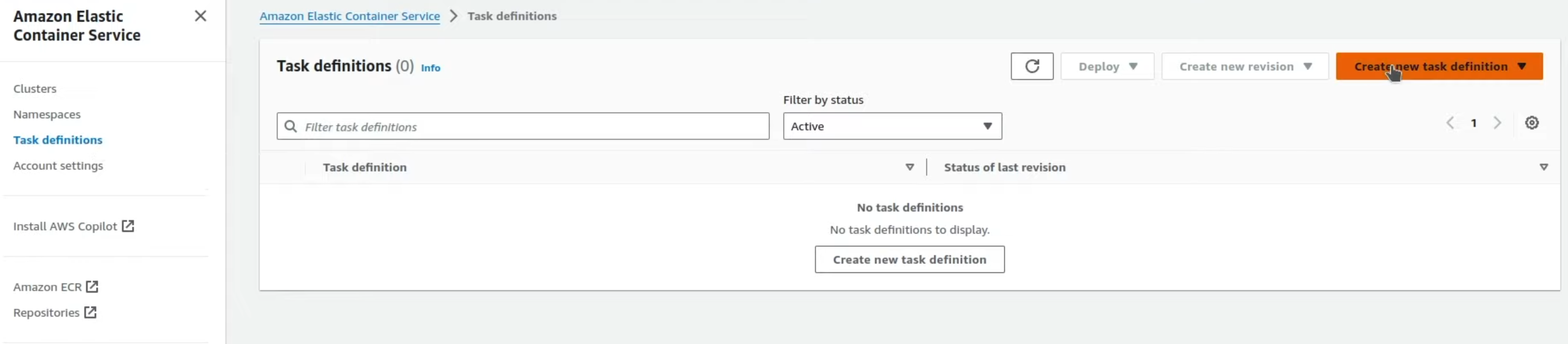The height and width of the screenshot is (344, 1568).
Task: Click external link icon next to Amazon ECR
Action: pyautogui.click(x=92, y=286)
